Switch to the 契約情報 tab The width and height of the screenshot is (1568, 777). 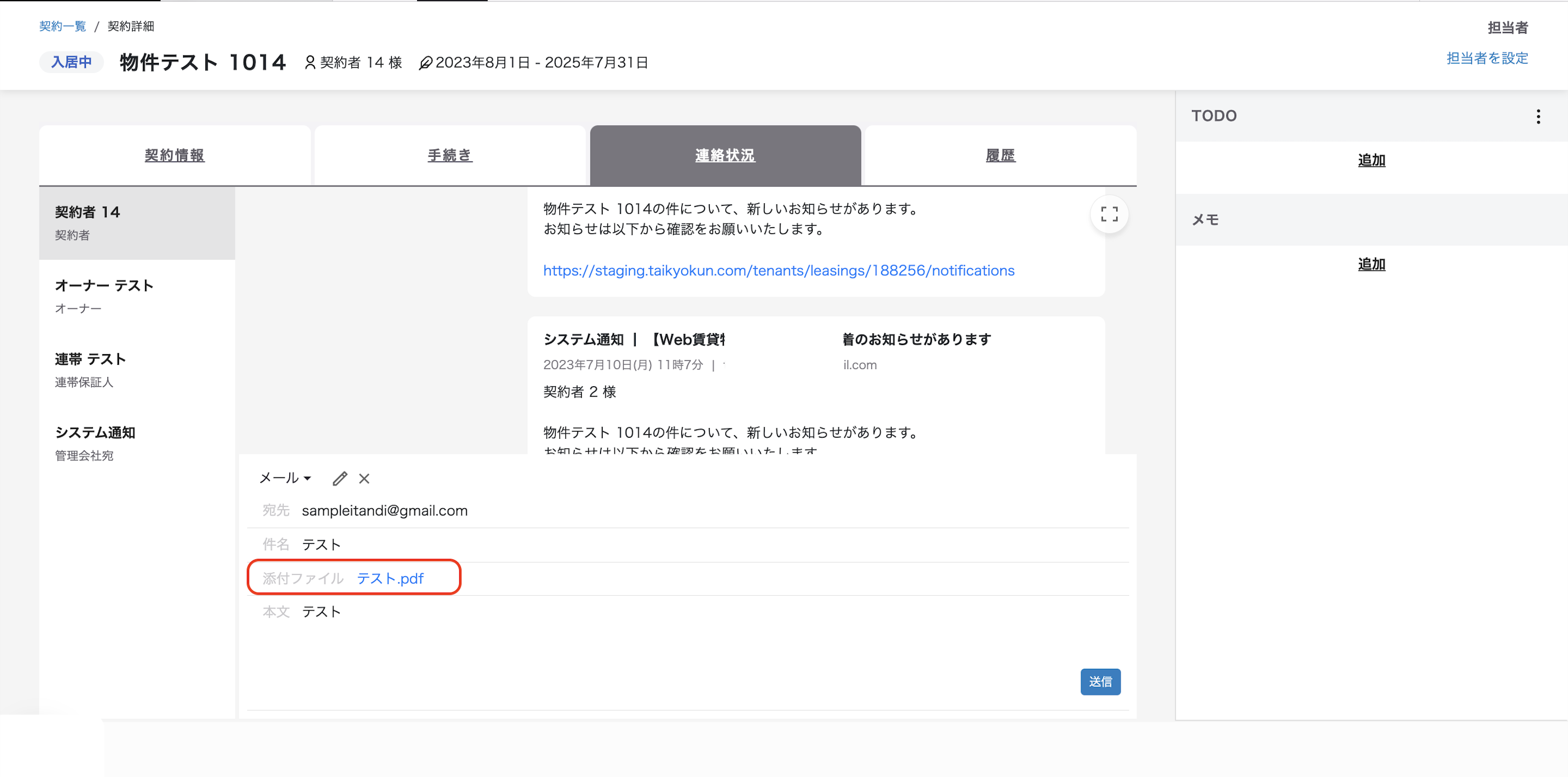tap(175, 155)
